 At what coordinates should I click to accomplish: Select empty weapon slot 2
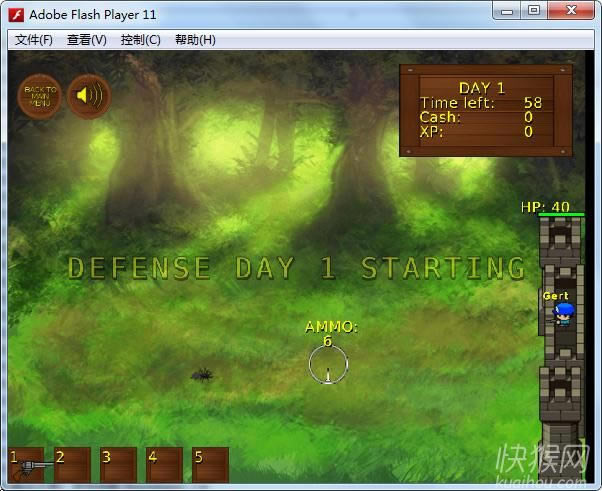point(72,465)
